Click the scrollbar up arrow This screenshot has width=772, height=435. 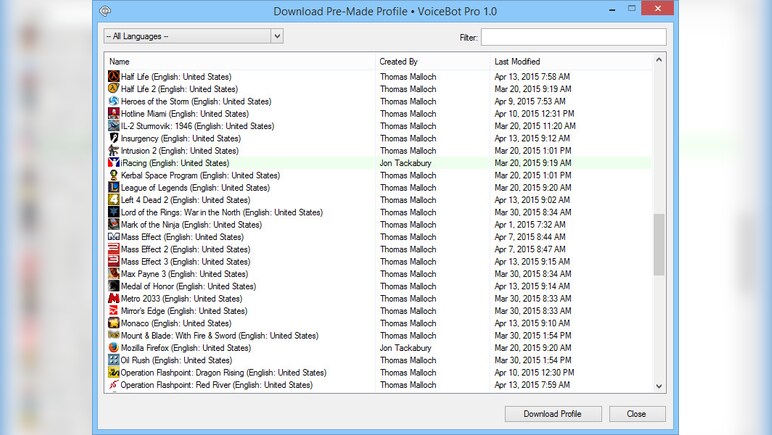pyautogui.click(x=659, y=60)
